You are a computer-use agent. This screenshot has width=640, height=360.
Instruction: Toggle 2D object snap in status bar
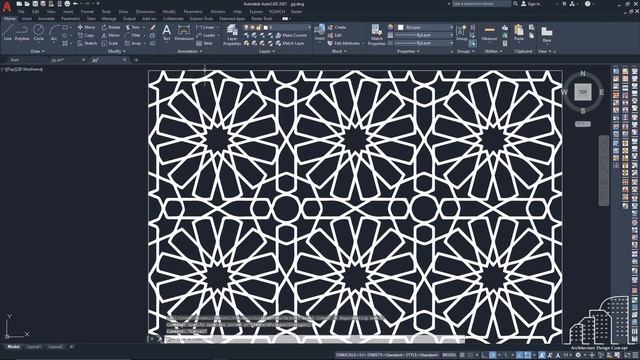[527, 355]
